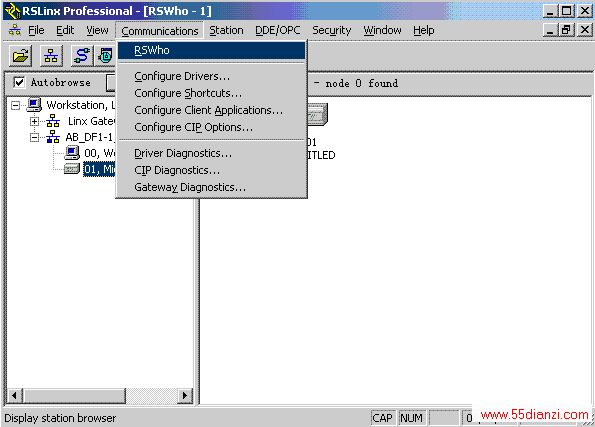Open the DDE/OPC menu
Image resolution: width=595 pixels, height=427 pixels.
(x=277, y=30)
